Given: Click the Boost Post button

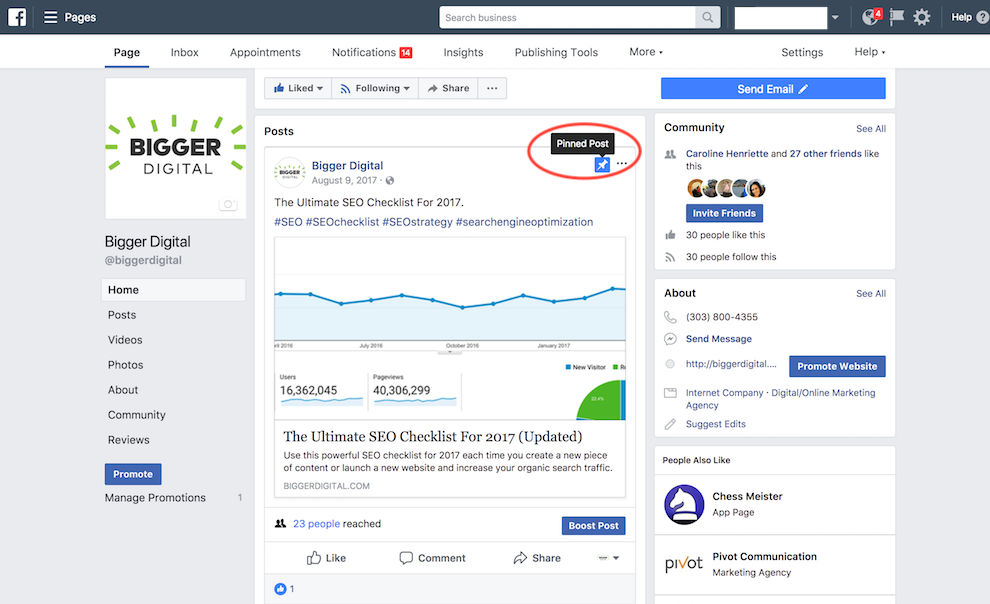Looking at the screenshot, I should (593, 526).
